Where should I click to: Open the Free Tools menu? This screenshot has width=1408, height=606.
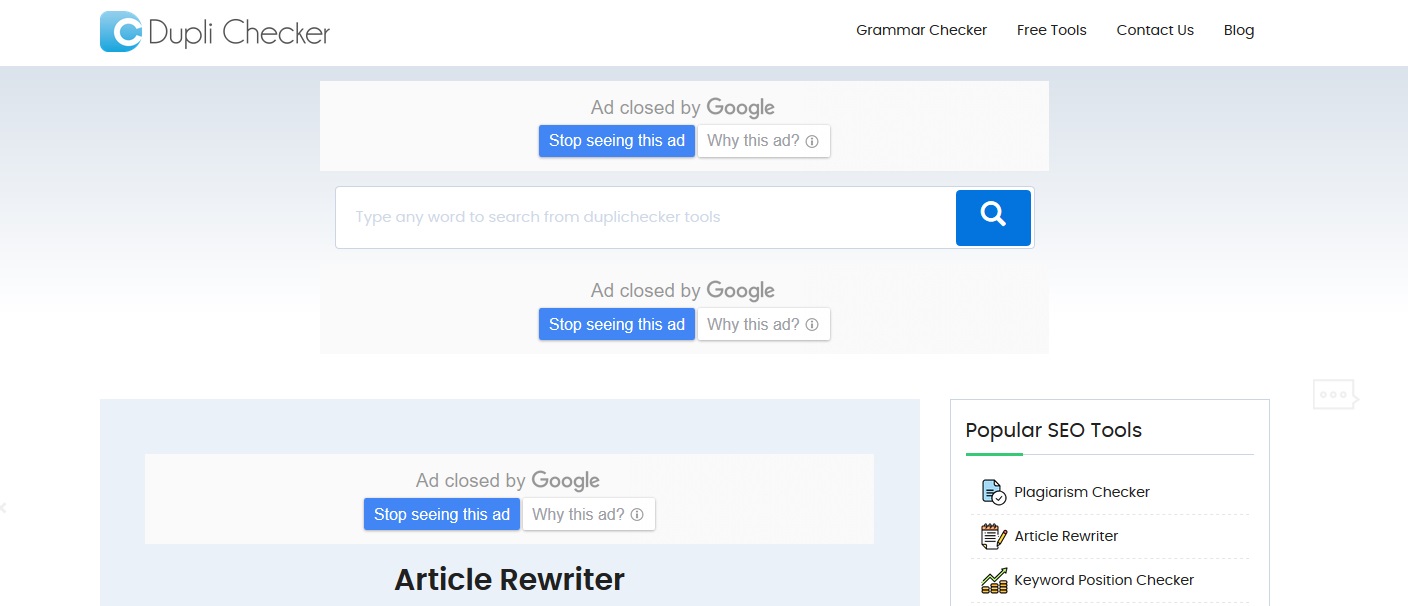pos(1051,30)
